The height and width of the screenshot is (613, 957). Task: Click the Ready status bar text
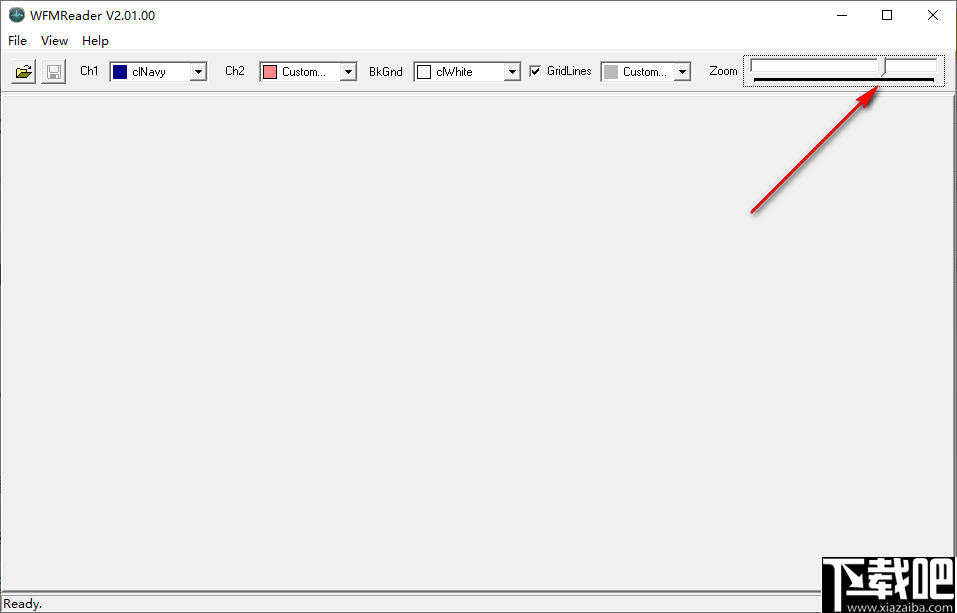[x=22, y=603]
